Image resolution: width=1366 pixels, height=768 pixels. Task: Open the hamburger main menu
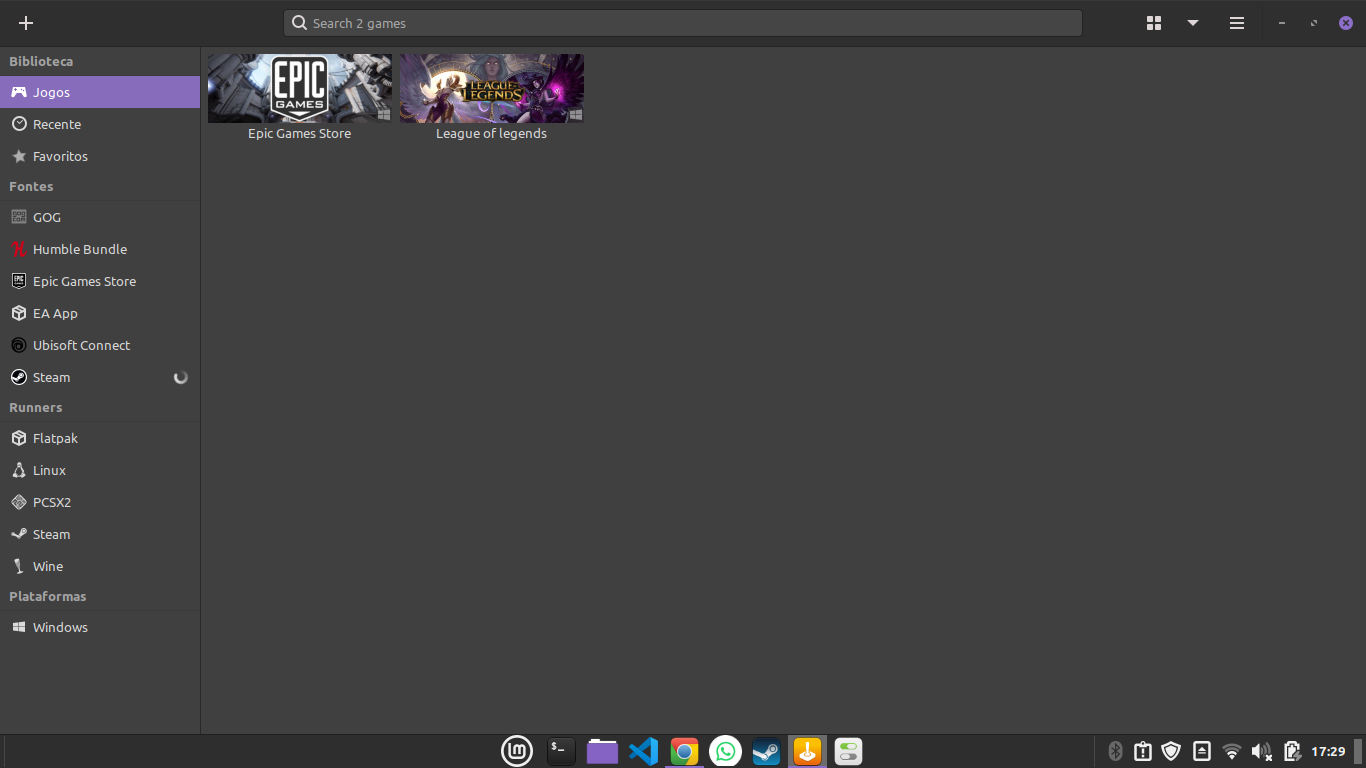pos(1236,23)
